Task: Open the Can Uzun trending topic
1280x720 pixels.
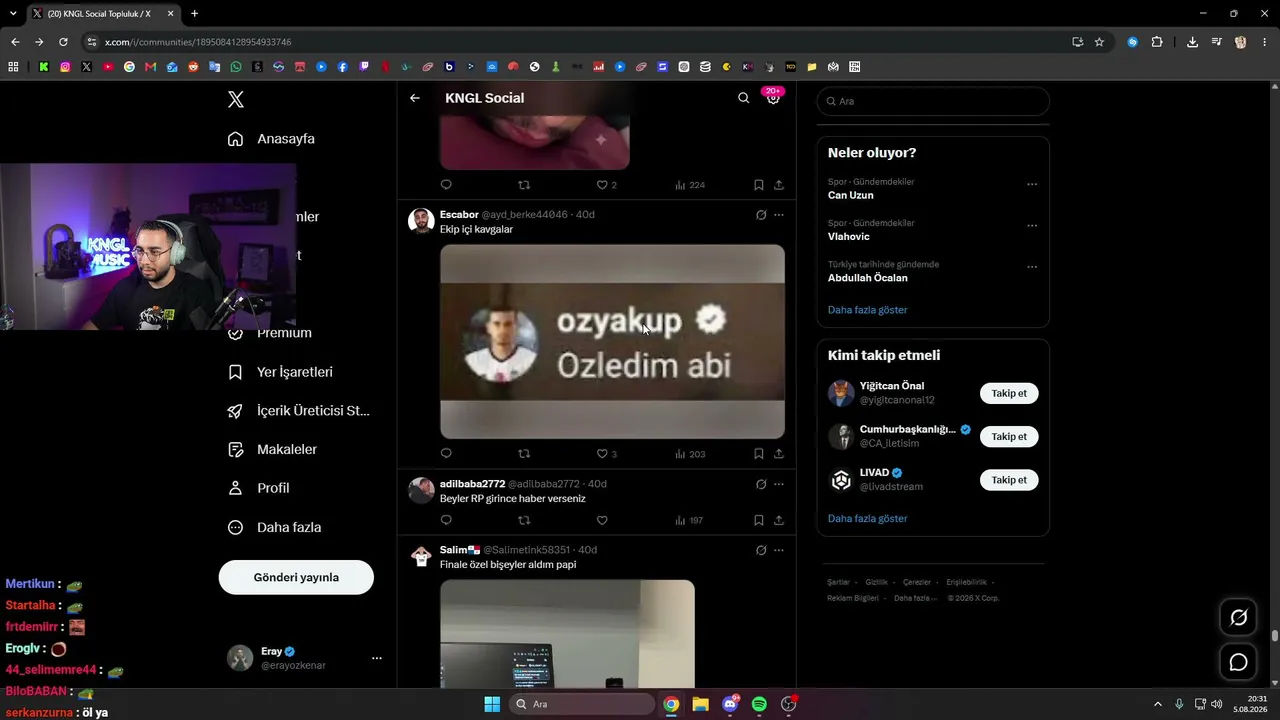Action: [851, 195]
